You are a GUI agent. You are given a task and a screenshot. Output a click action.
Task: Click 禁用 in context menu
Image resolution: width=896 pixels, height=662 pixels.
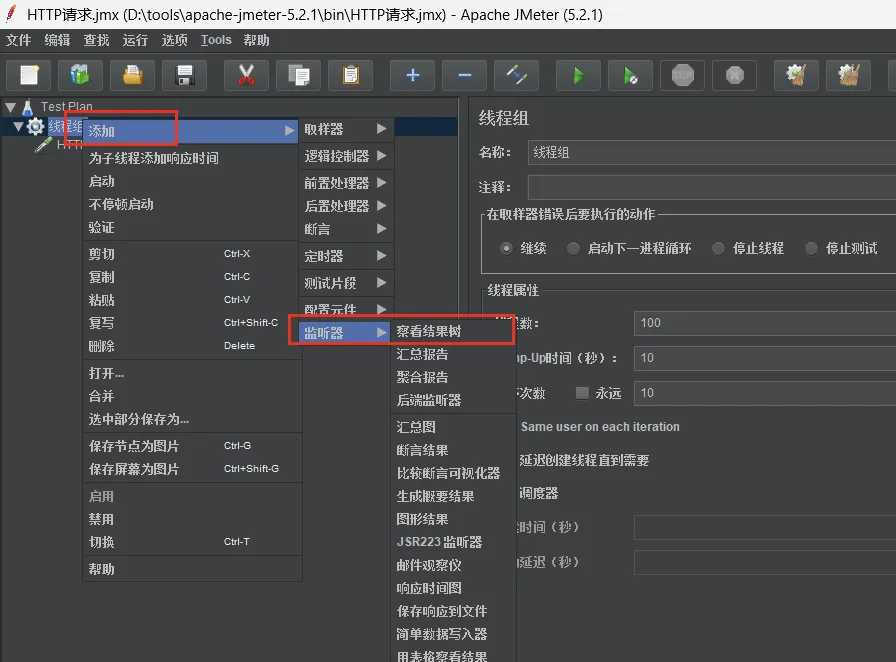(x=192, y=519)
